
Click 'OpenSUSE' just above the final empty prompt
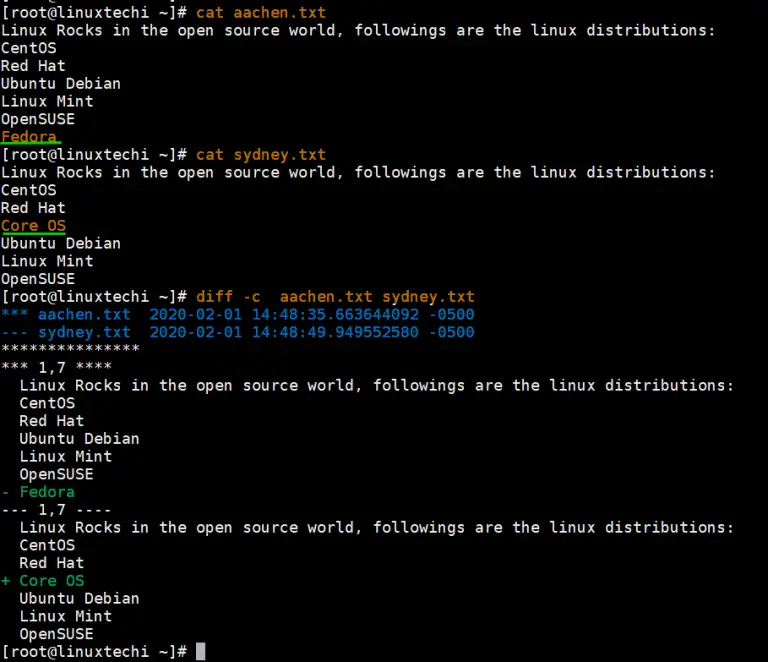pyautogui.click(x=57, y=634)
